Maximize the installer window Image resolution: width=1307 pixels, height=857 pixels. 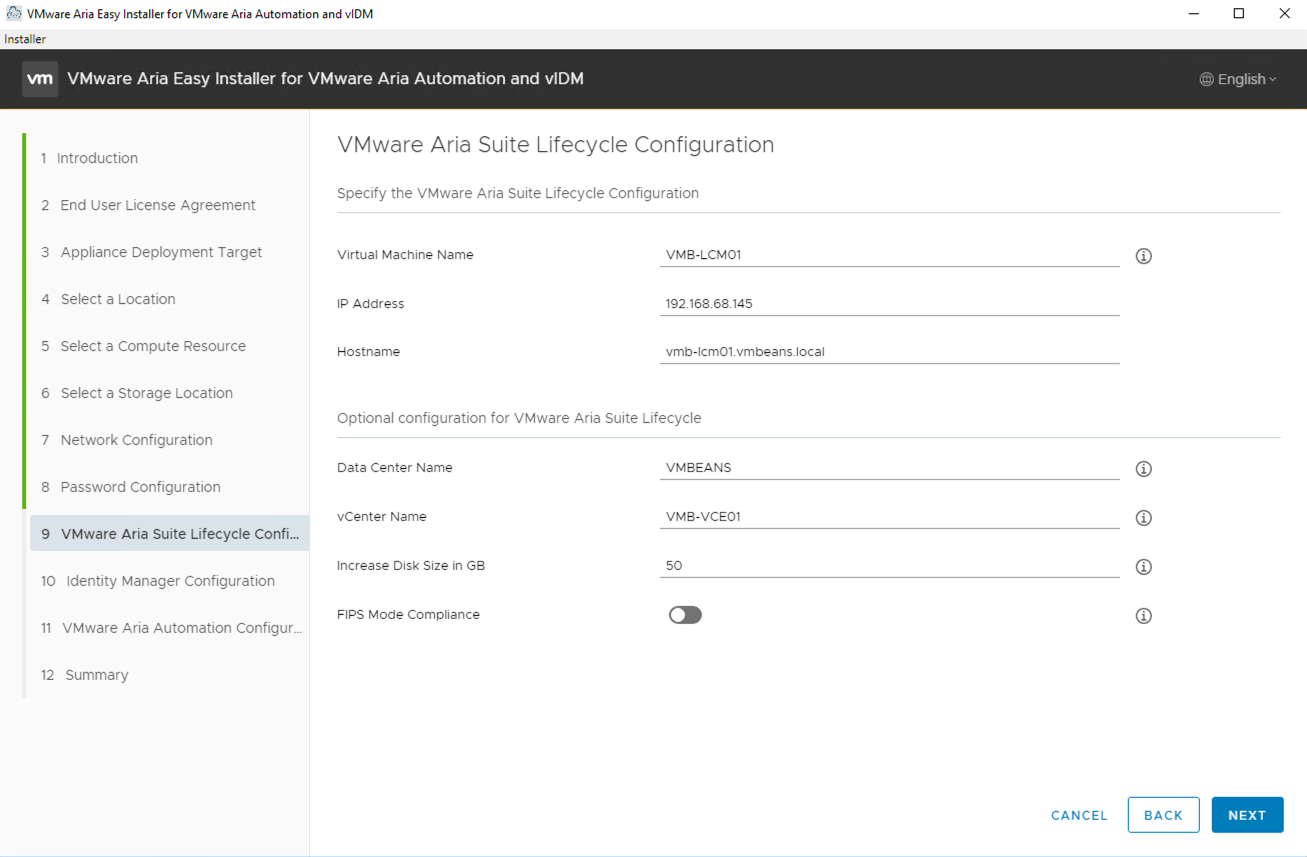pyautogui.click(x=1239, y=14)
